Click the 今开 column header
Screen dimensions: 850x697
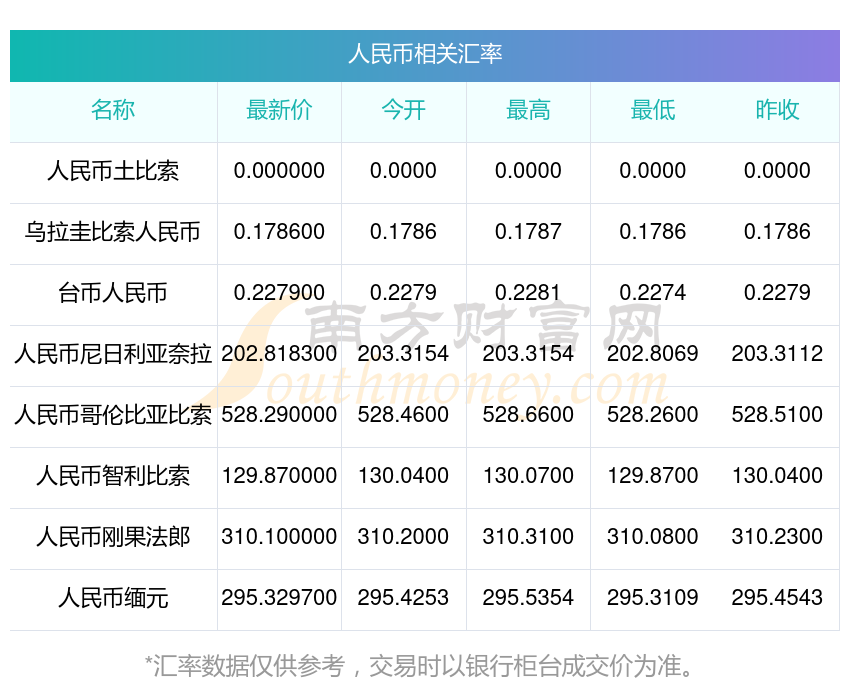[403, 110]
